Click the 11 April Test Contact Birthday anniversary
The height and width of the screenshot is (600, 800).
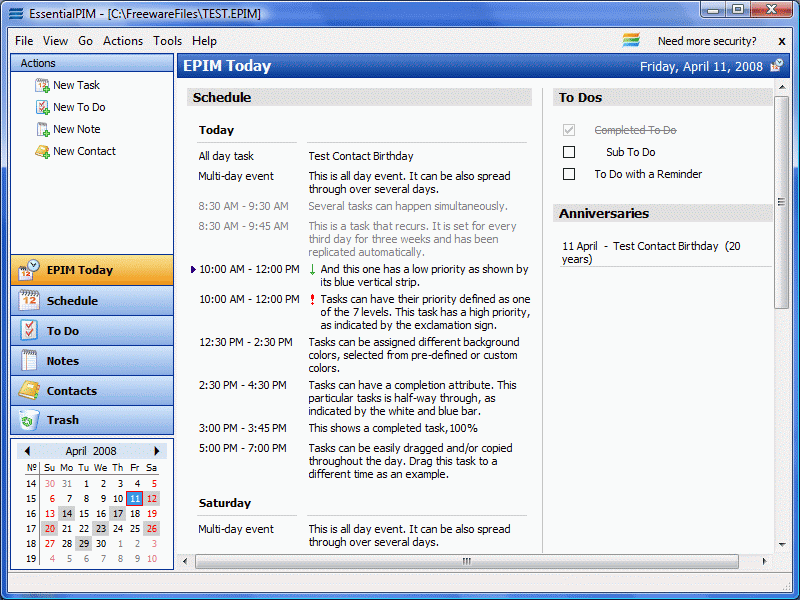tap(651, 253)
